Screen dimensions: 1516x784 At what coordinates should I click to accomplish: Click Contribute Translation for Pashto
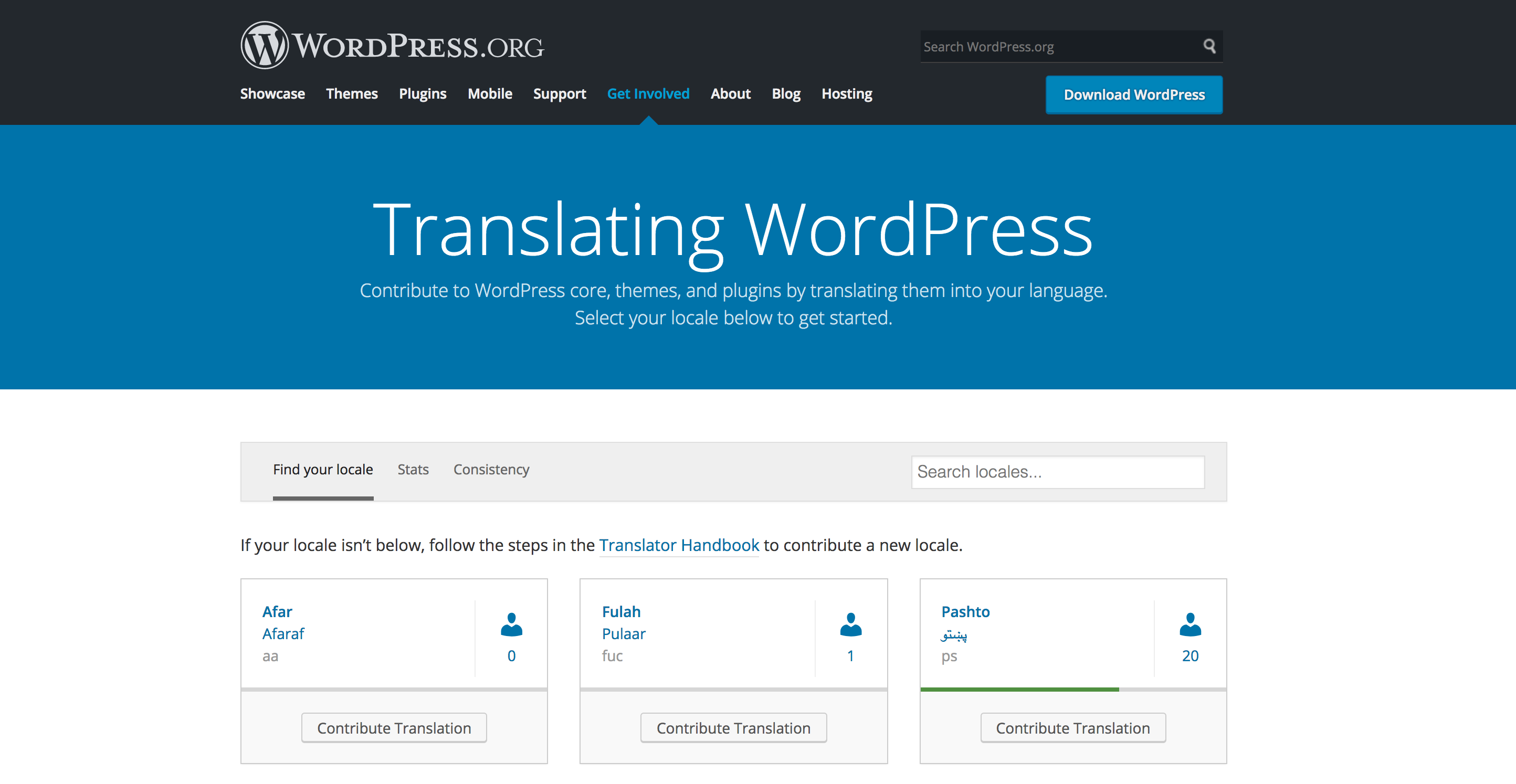click(1072, 728)
